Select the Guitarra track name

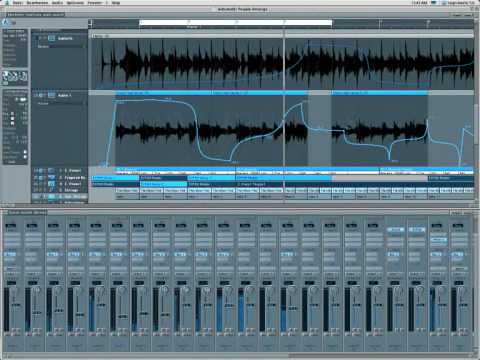click(x=65, y=38)
